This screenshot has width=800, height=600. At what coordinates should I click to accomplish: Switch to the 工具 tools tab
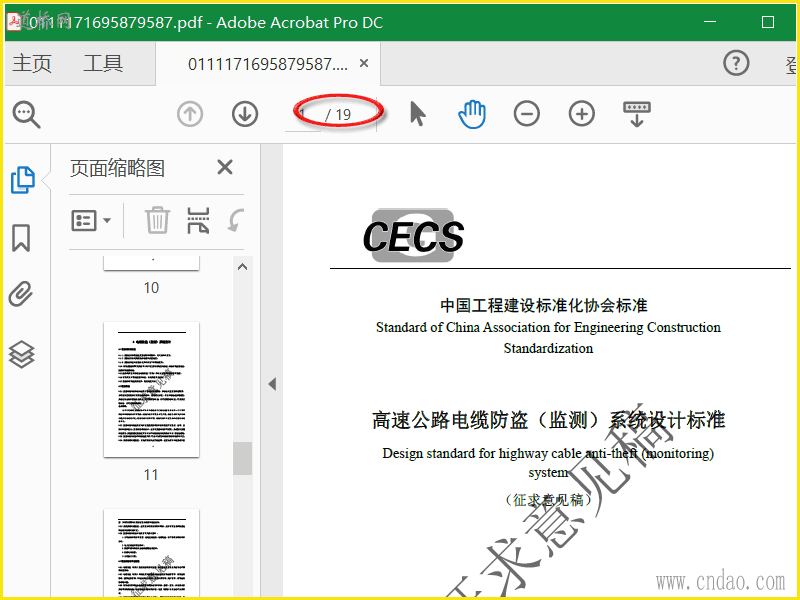click(103, 64)
